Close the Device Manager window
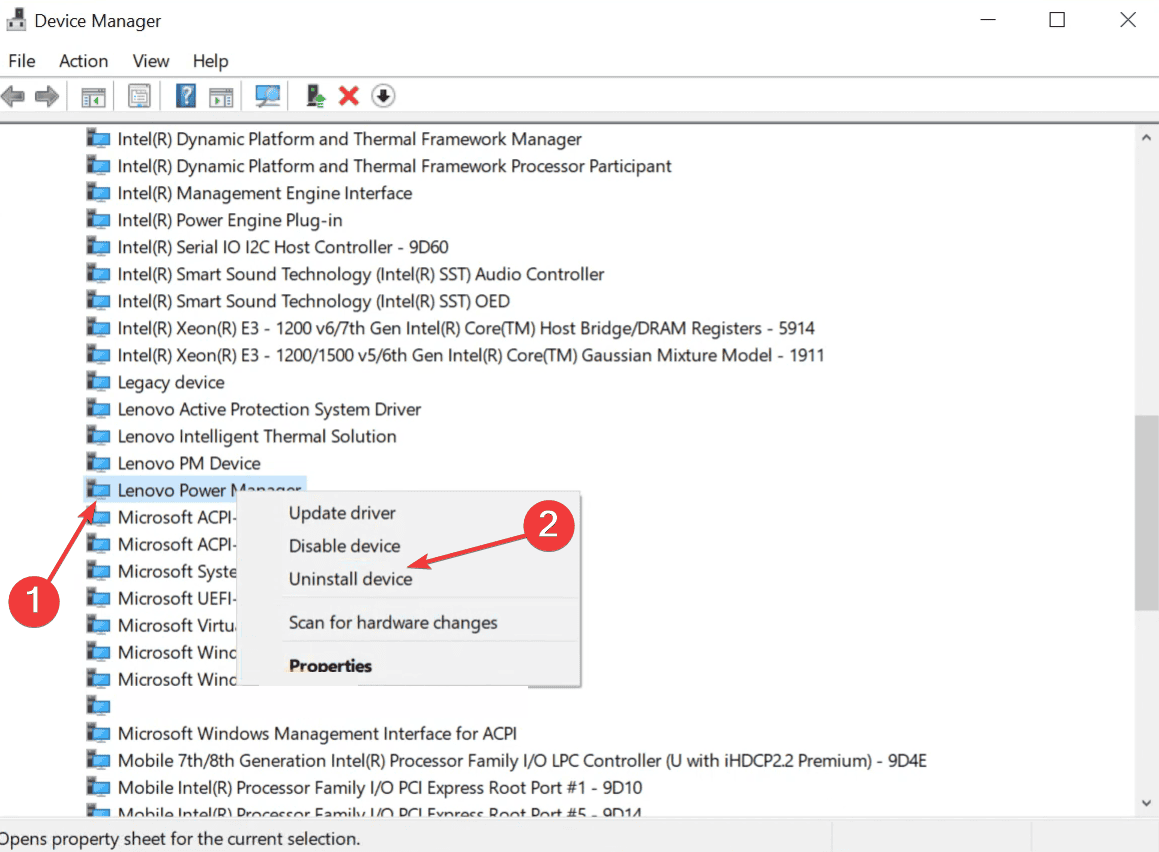 coord(1128,20)
